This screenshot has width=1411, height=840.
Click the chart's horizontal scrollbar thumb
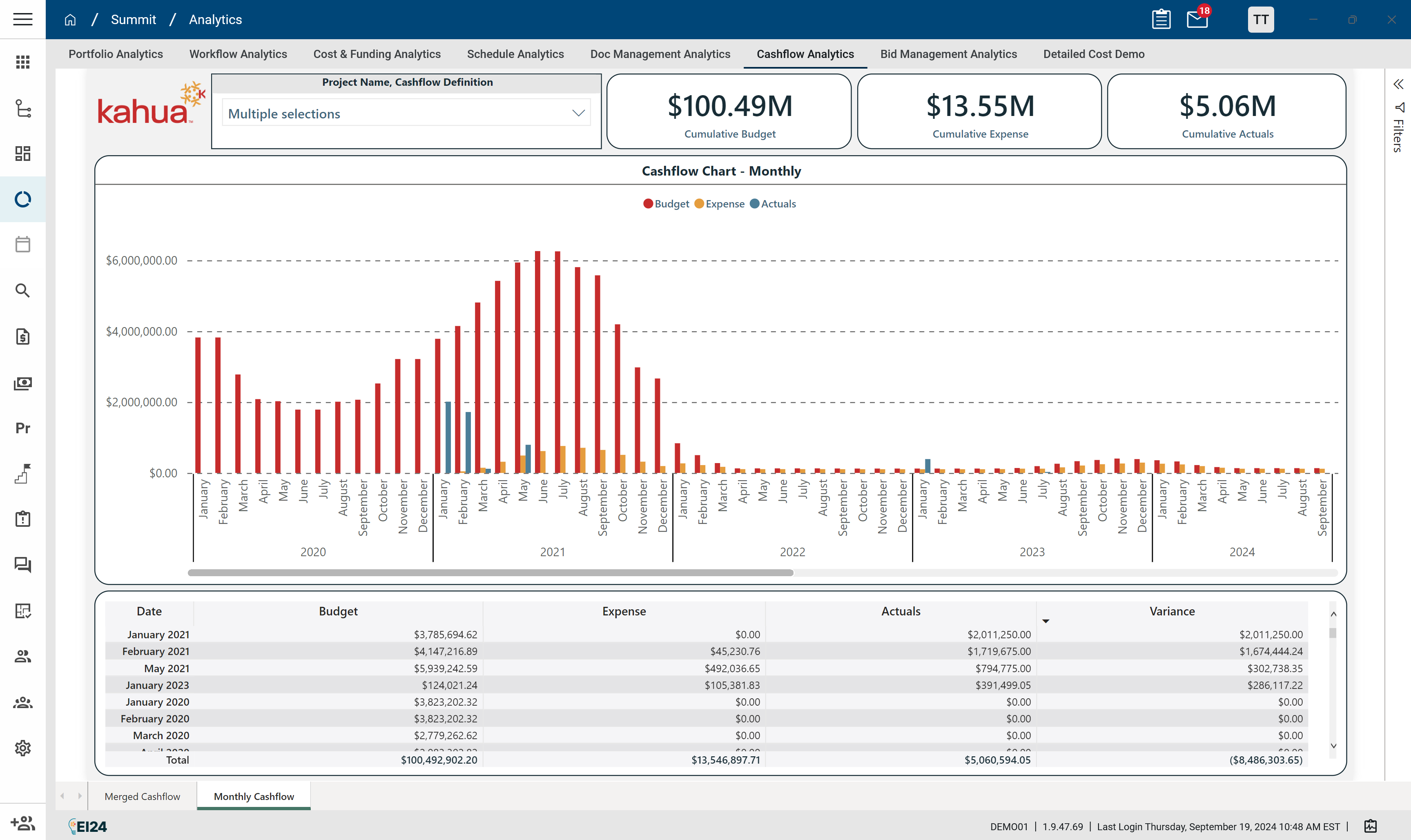(x=490, y=573)
